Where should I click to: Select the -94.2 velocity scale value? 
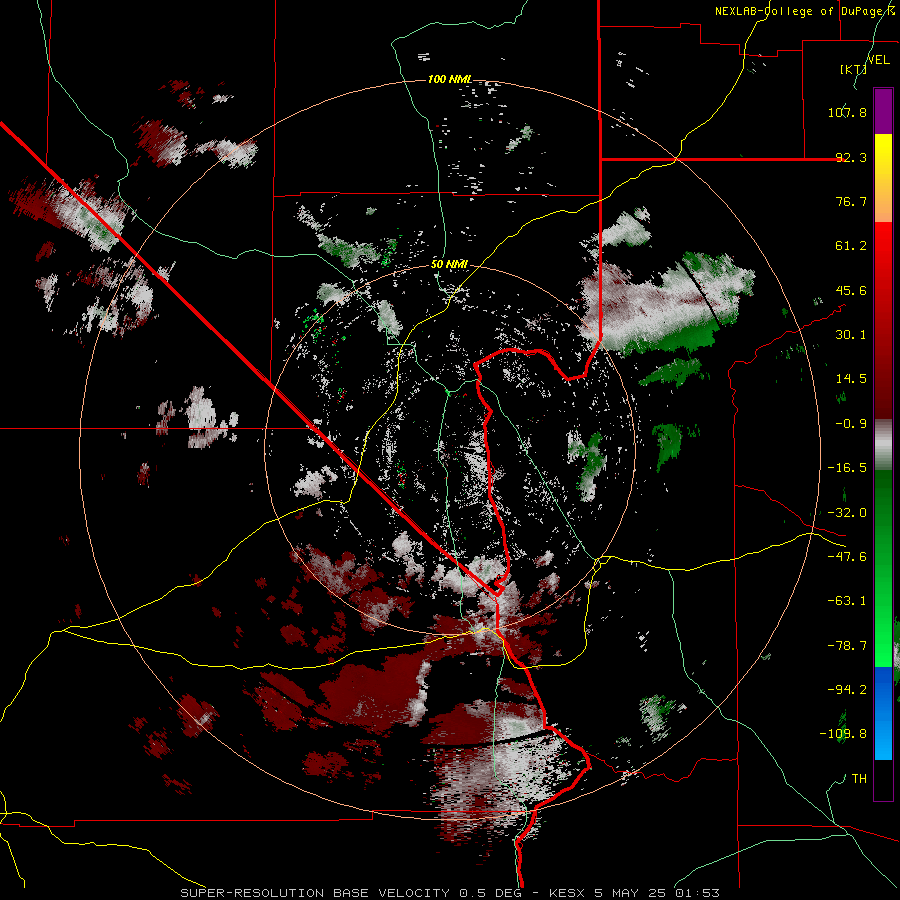[847, 689]
